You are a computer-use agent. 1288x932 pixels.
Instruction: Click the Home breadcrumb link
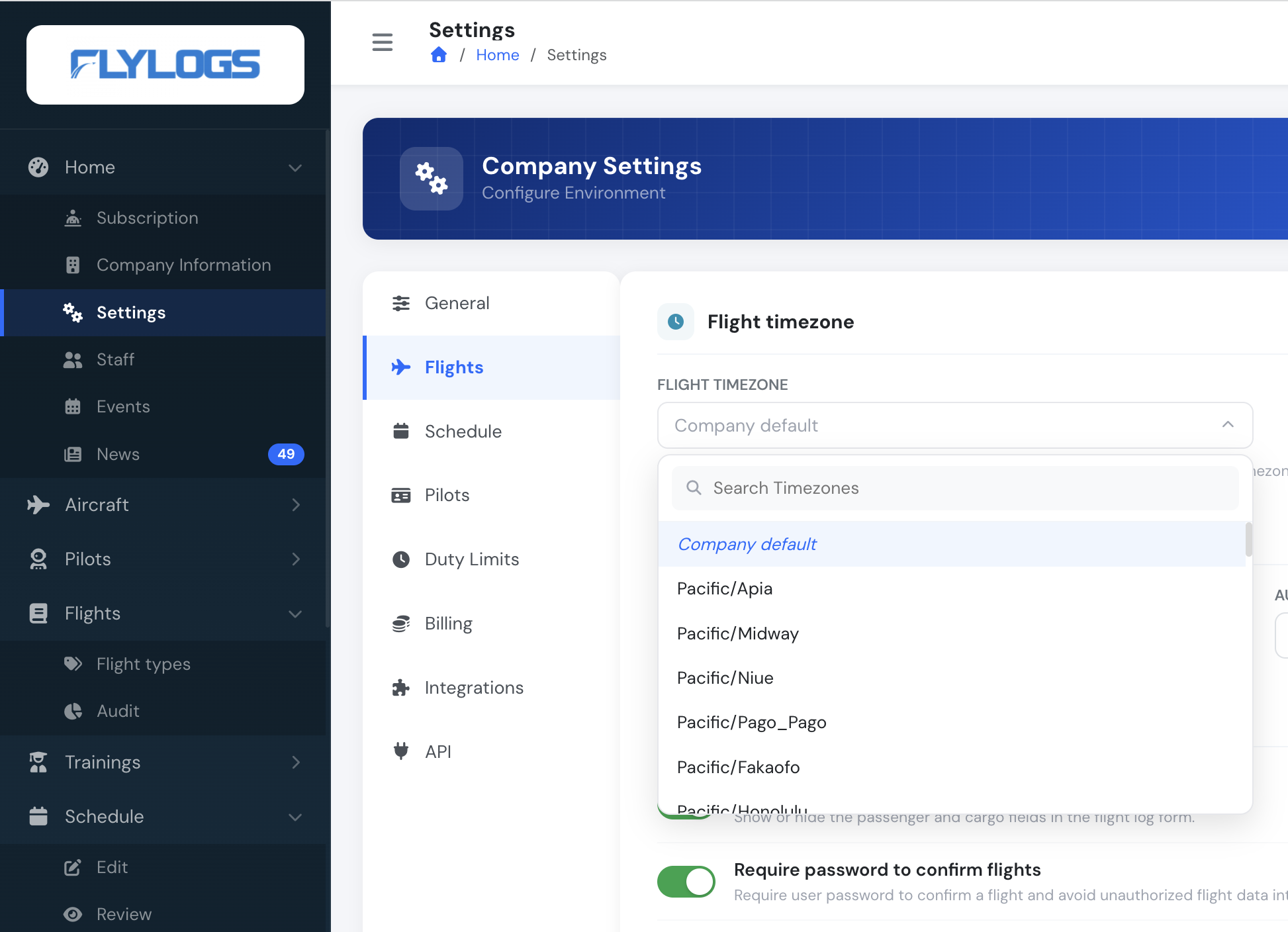click(497, 55)
